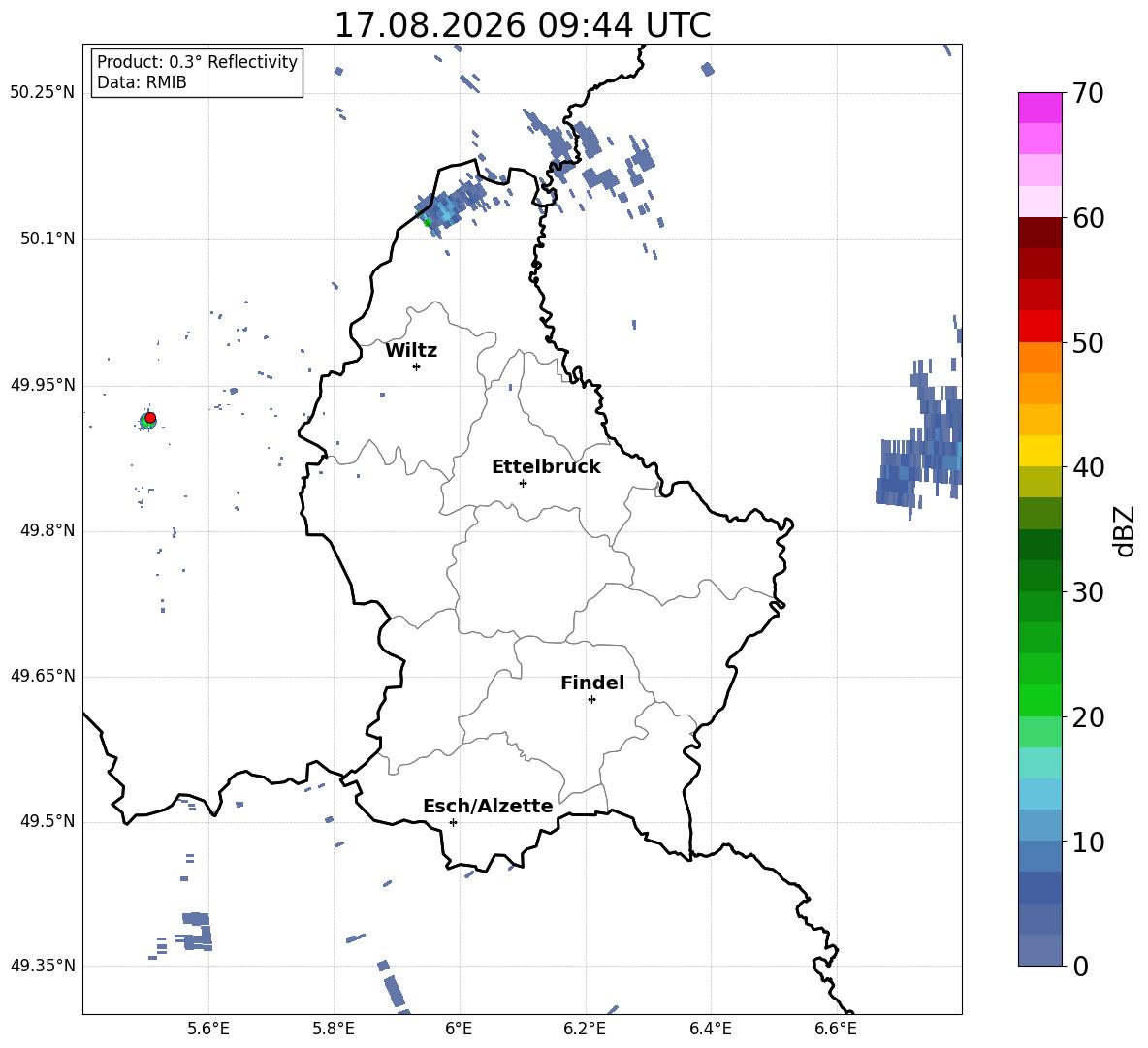Click the Esch/Alzette city label
The image size is (1148, 1048).
pos(488,806)
